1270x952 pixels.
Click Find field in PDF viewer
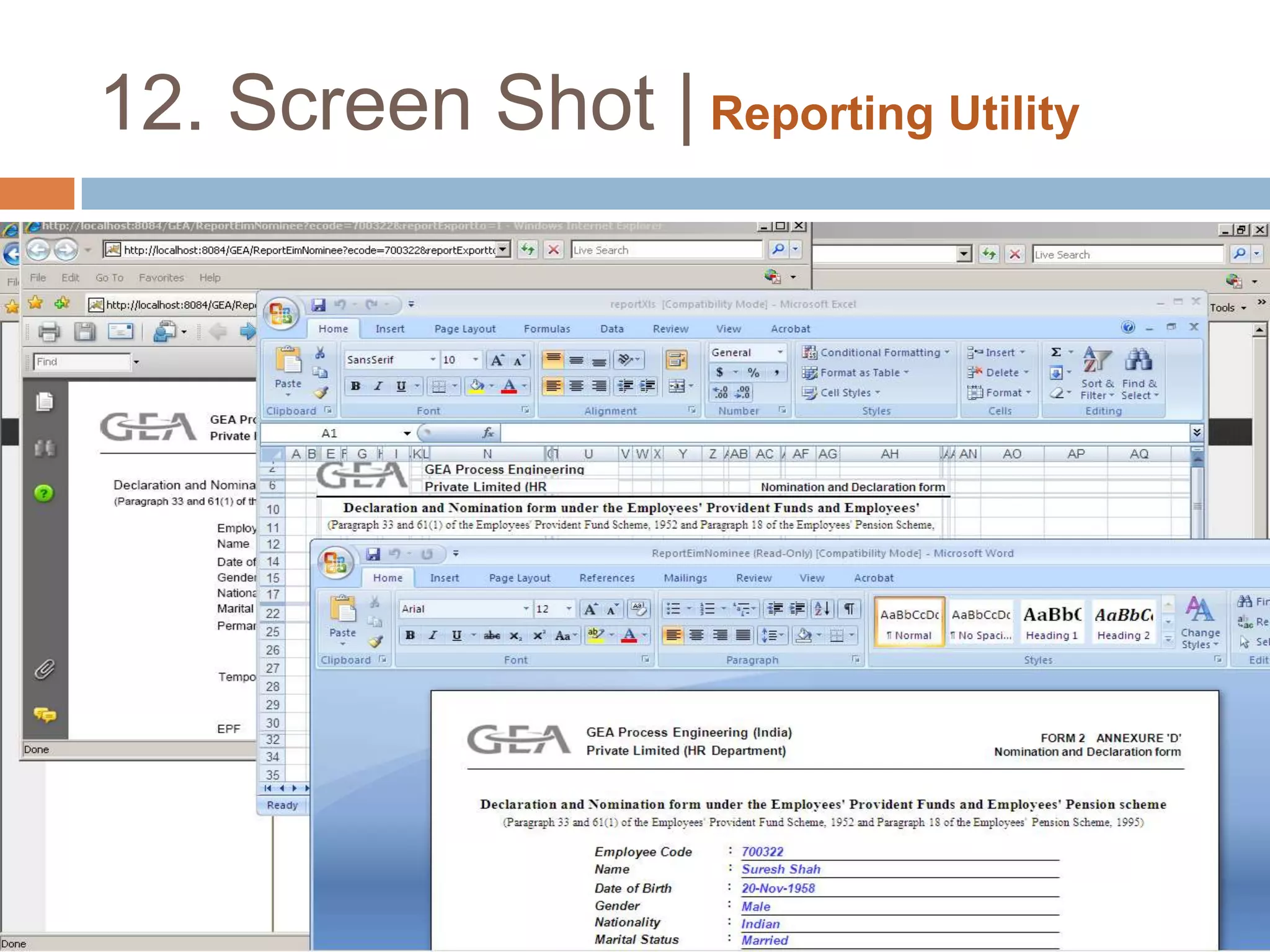pos(82,361)
